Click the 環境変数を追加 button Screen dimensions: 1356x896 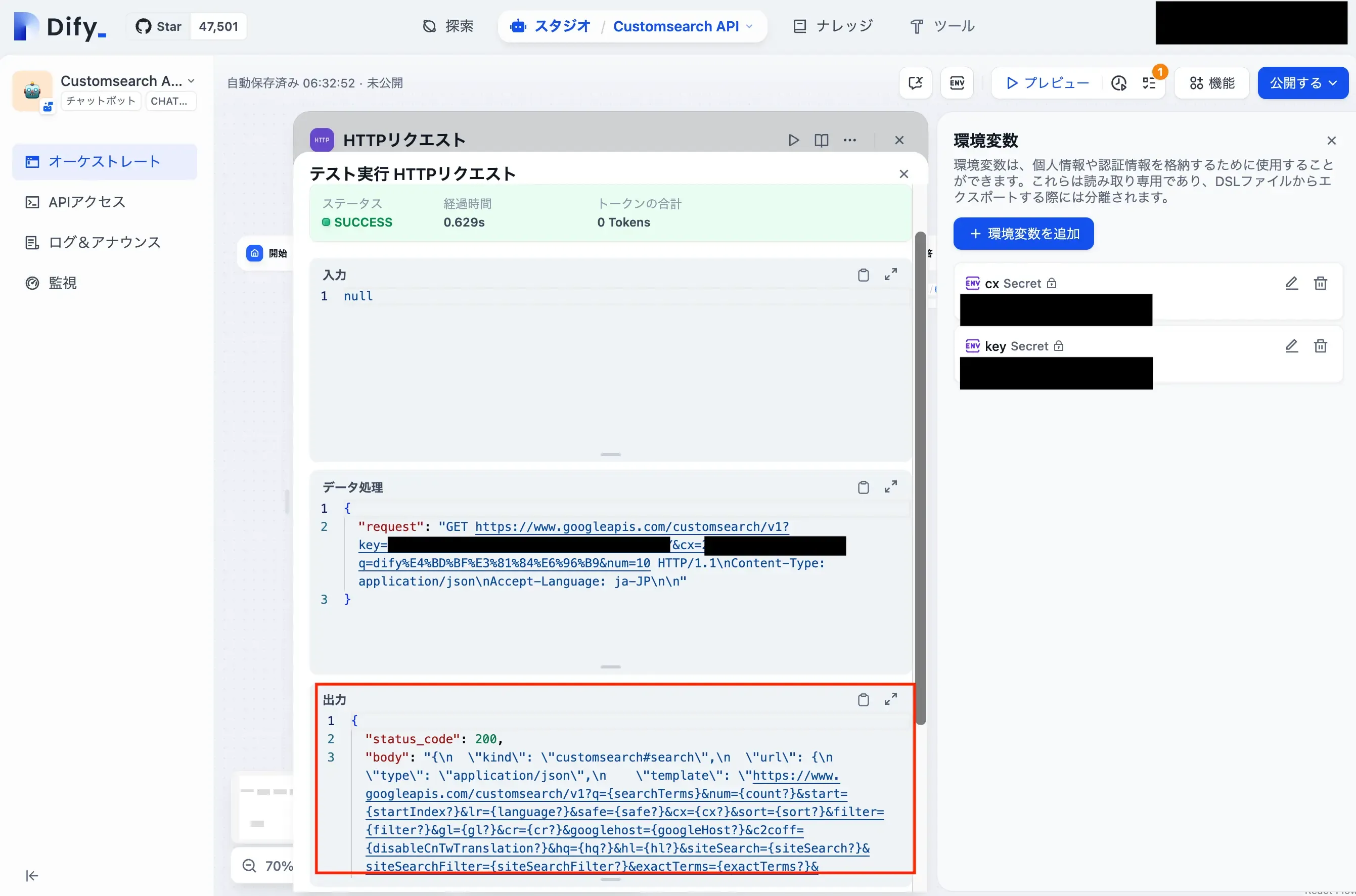click(x=1023, y=234)
